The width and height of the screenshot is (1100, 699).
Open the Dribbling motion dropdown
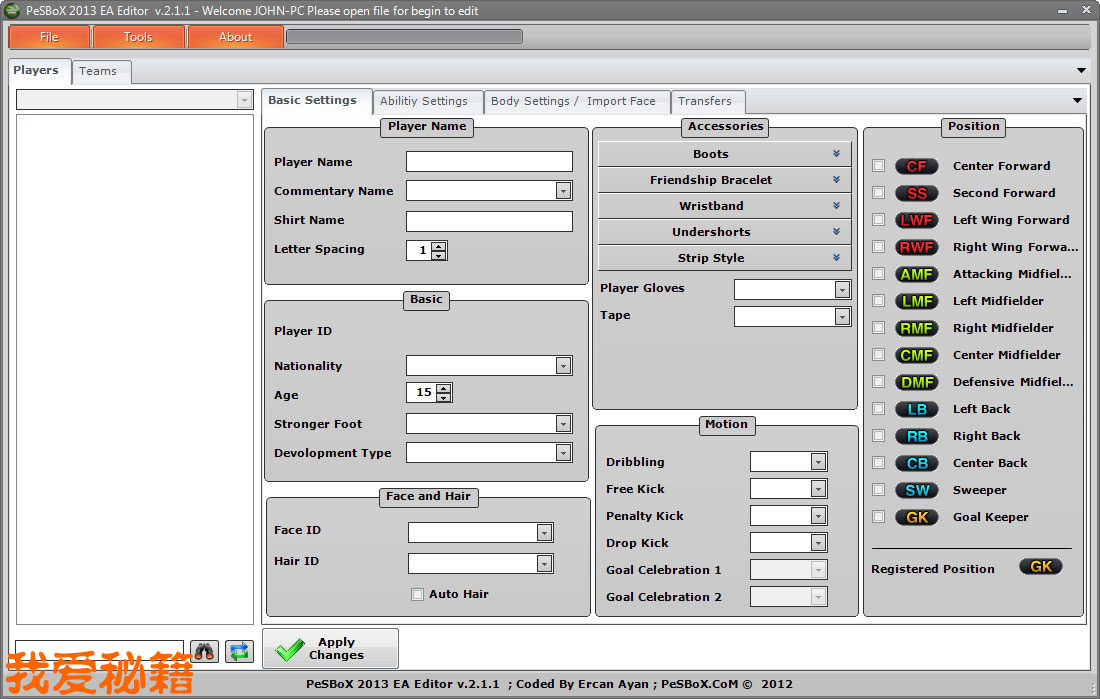[x=818, y=462]
